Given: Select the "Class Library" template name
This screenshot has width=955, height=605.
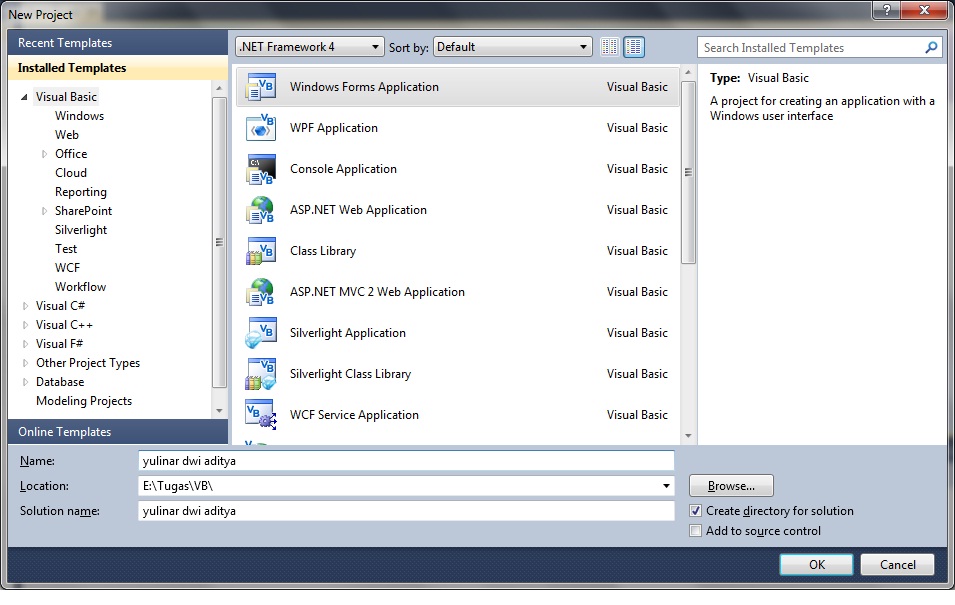Looking at the screenshot, I should coord(323,251).
